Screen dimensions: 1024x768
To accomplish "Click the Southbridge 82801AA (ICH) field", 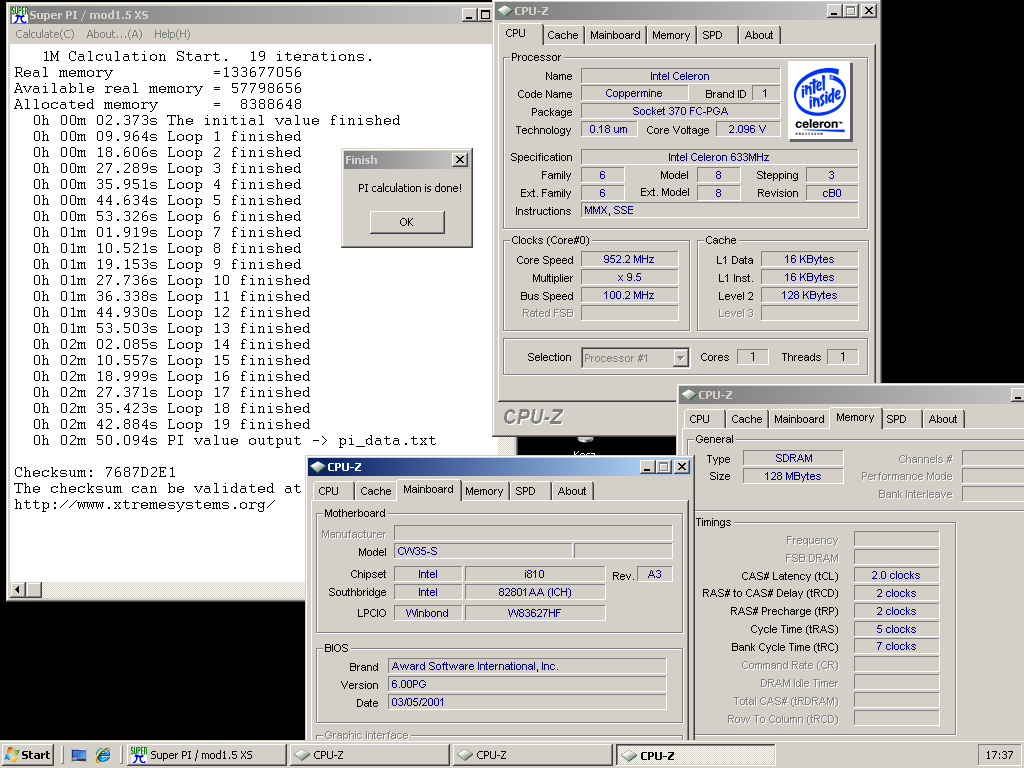I will (534, 592).
